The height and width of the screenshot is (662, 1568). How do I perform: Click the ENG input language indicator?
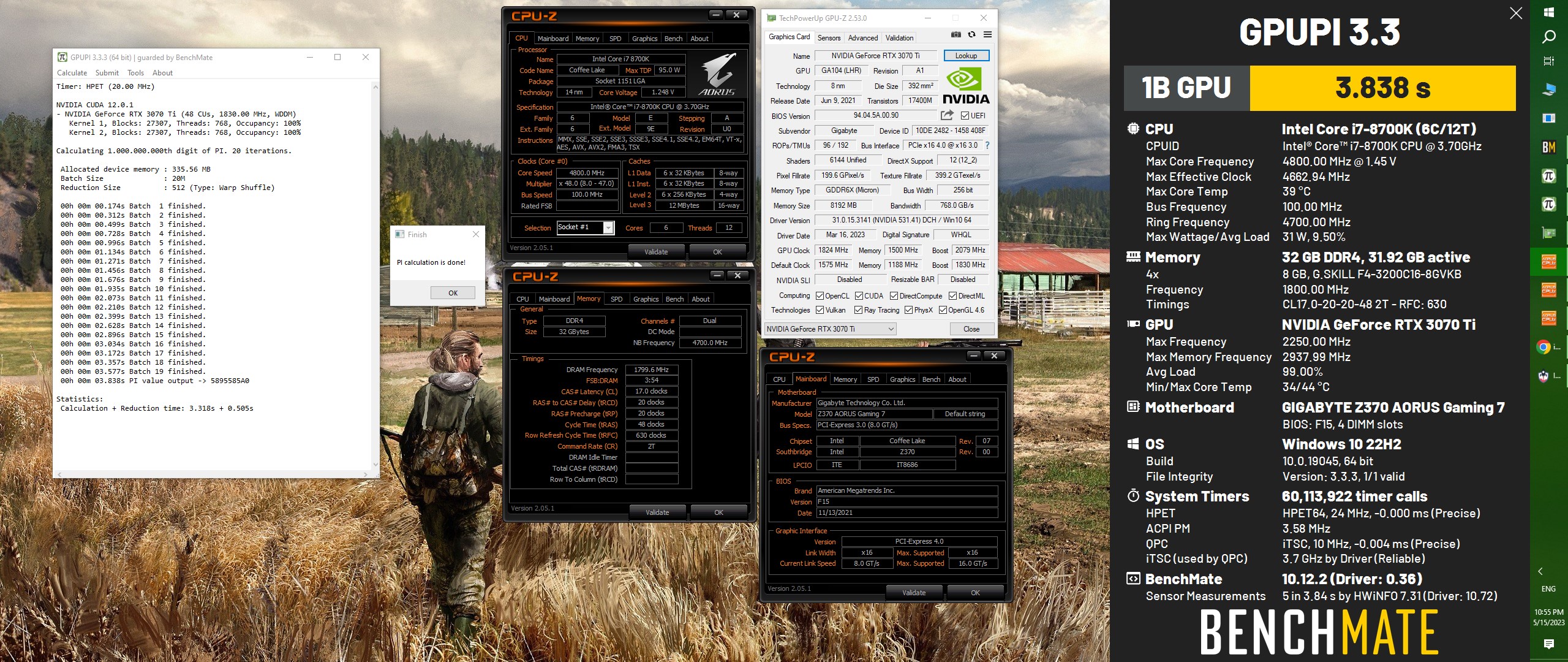(x=1548, y=589)
